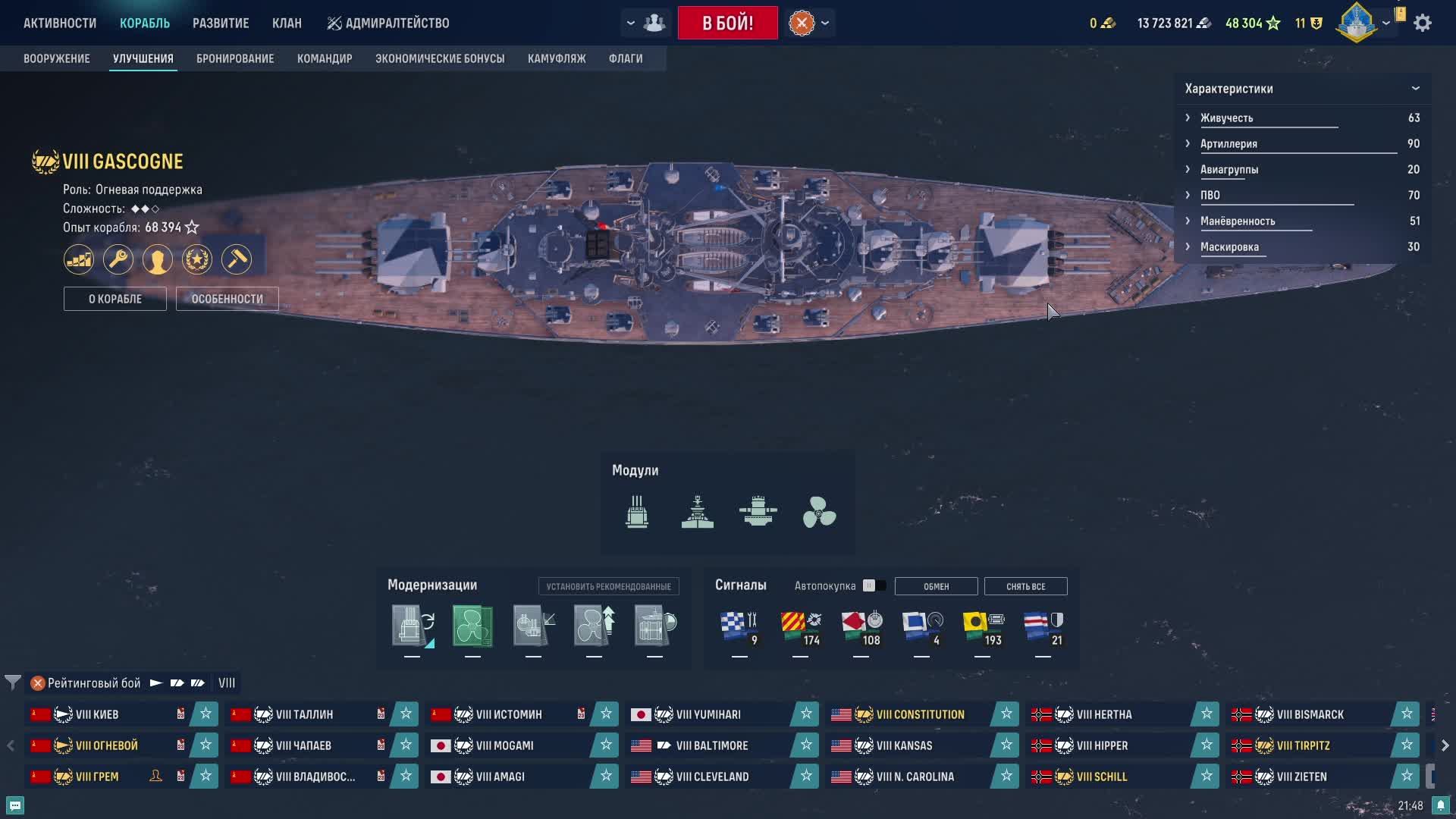Click the green propulsion modernization slot
The width and height of the screenshot is (1456, 819).
pyautogui.click(x=472, y=626)
